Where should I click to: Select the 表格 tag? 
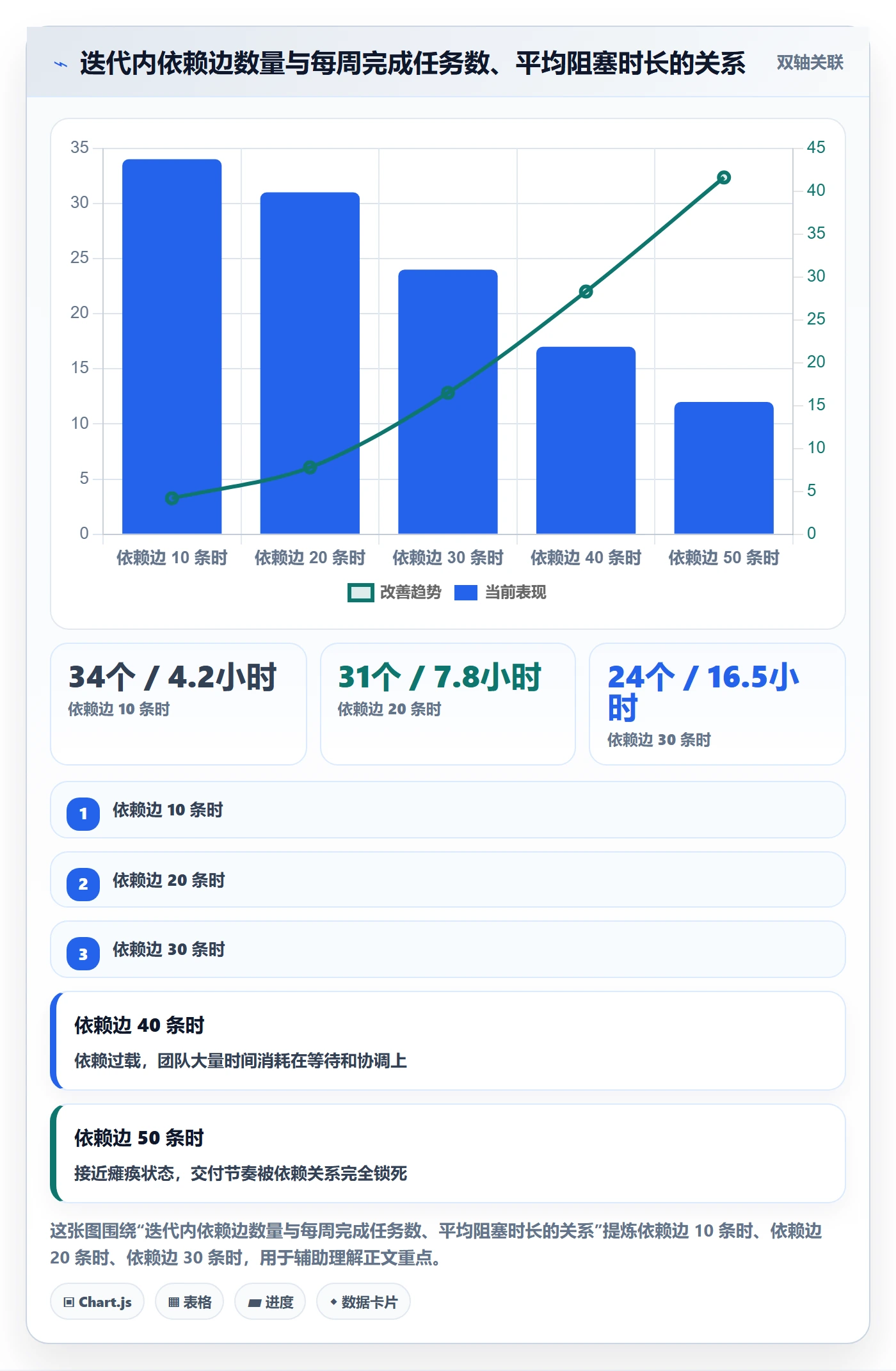coord(189,1302)
